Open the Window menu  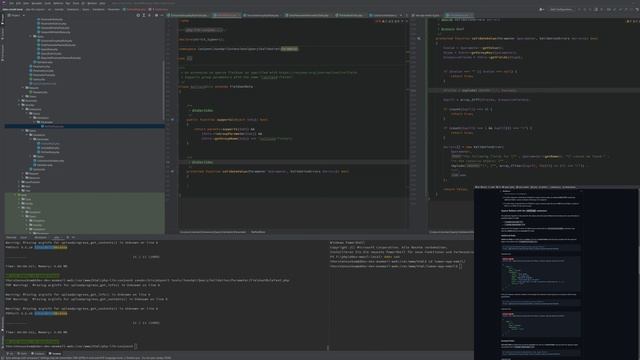pyautogui.click(x=92, y=3)
